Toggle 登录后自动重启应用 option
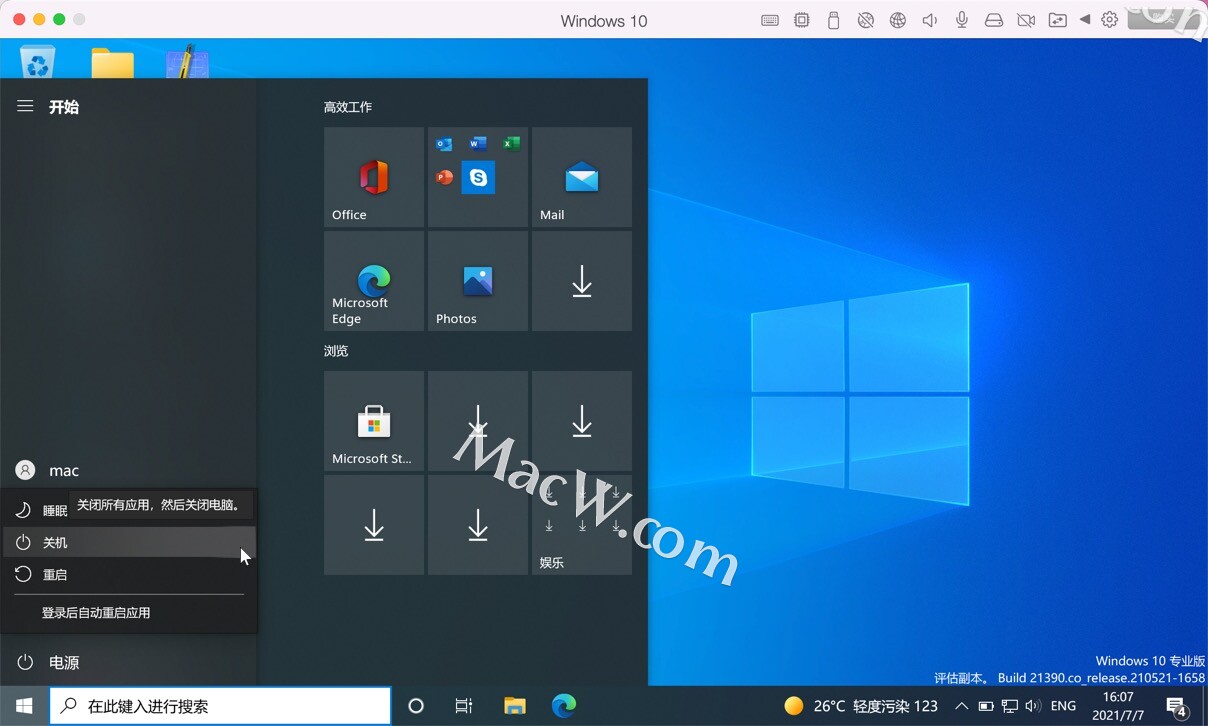This screenshot has height=726, width=1208. [130, 613]
